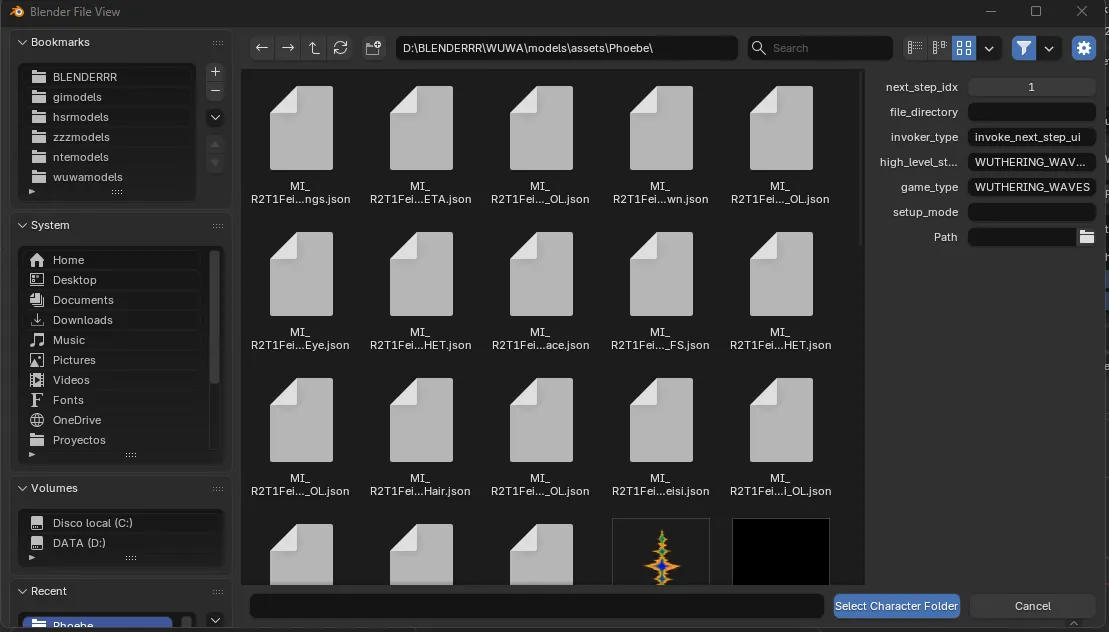Click the Search field
The image size is (1109, 632).
click(x=820, y=48)
